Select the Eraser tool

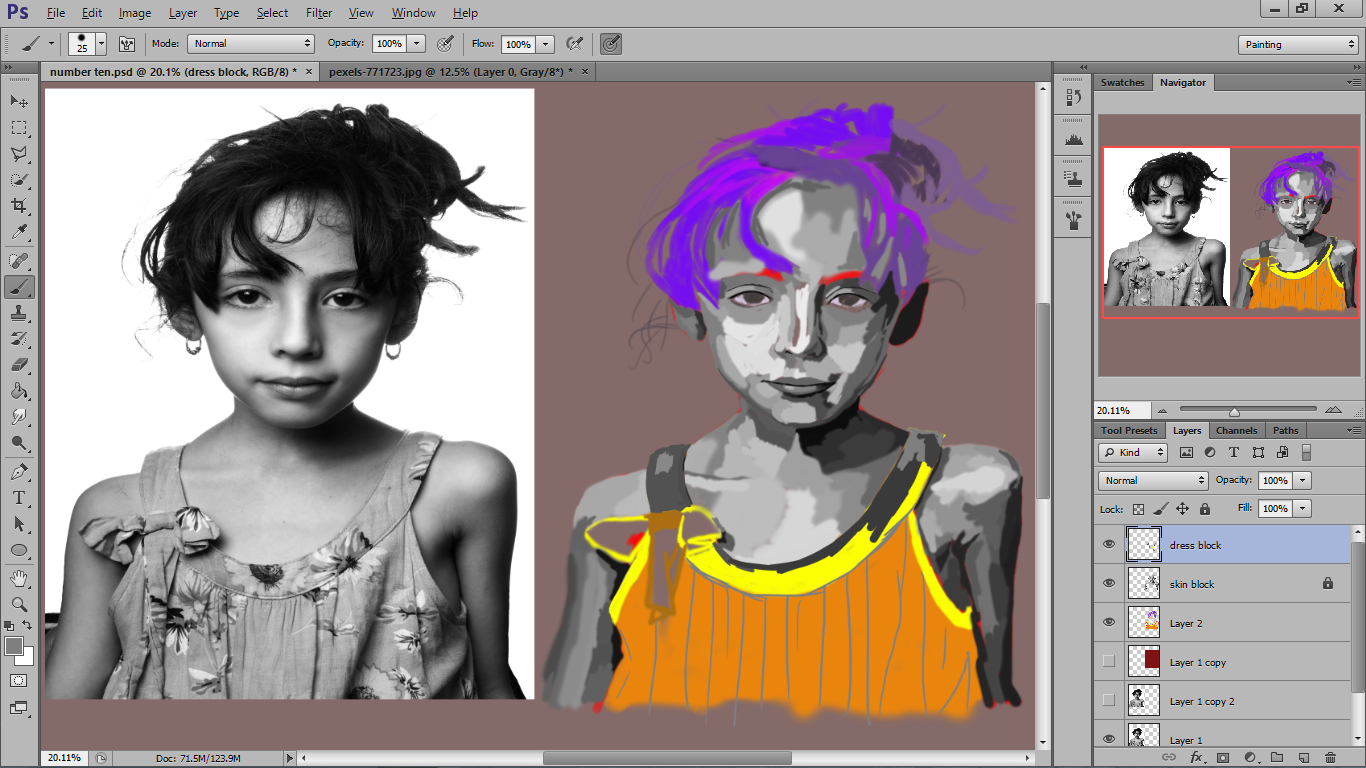tap(19, 365)
